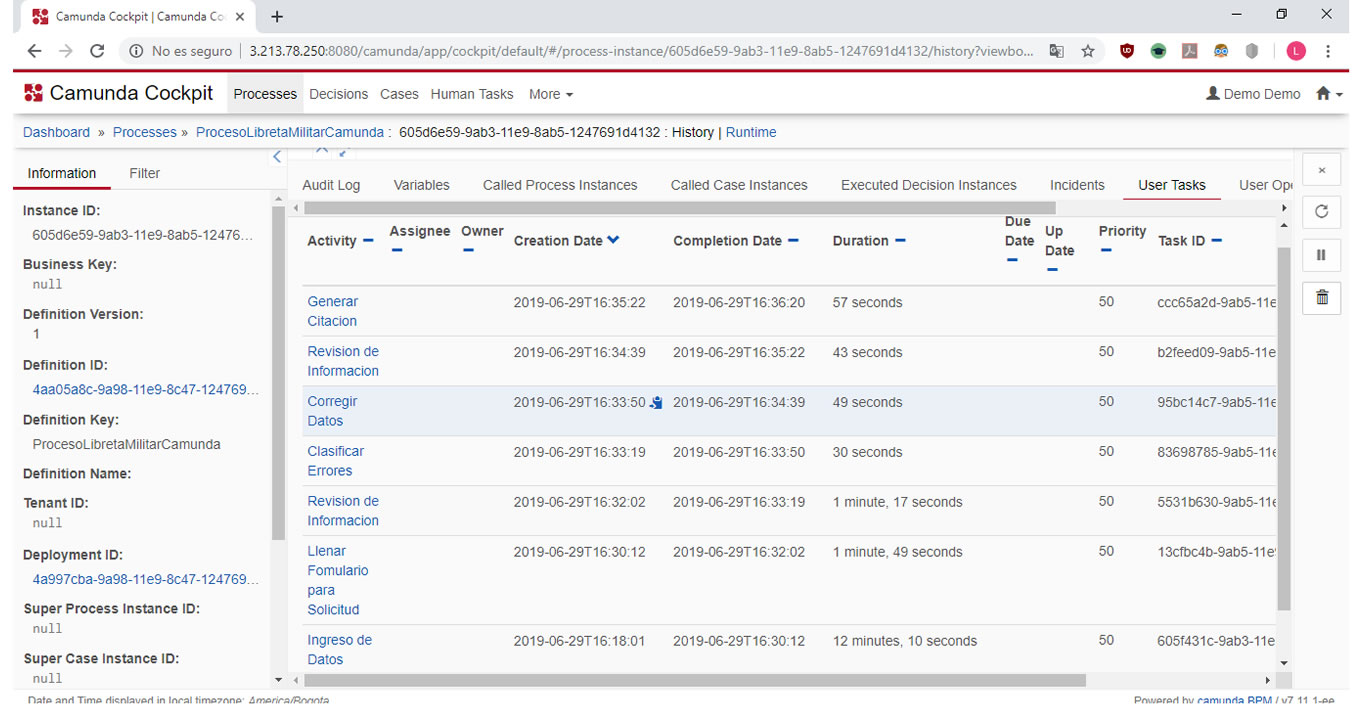Open home icon menu in header

coord(1329,94)
